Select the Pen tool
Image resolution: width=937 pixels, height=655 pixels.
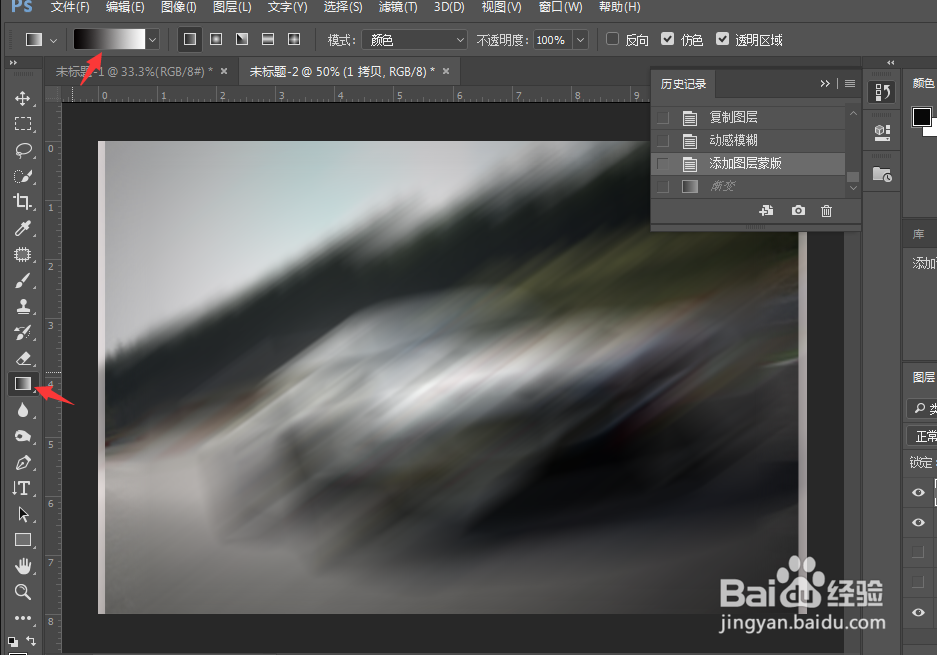coord(23,462)
